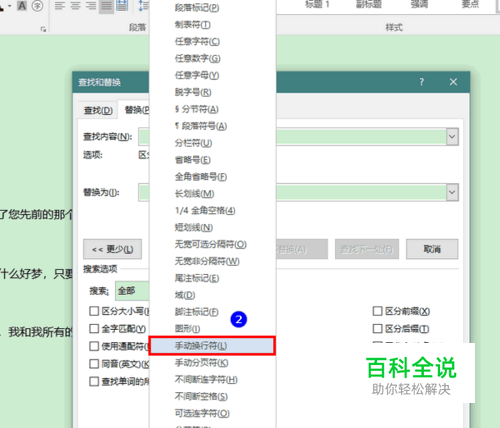Close the Find and Replace dialog
This screenshot has width=500, height=428.
tap(453, 82)
